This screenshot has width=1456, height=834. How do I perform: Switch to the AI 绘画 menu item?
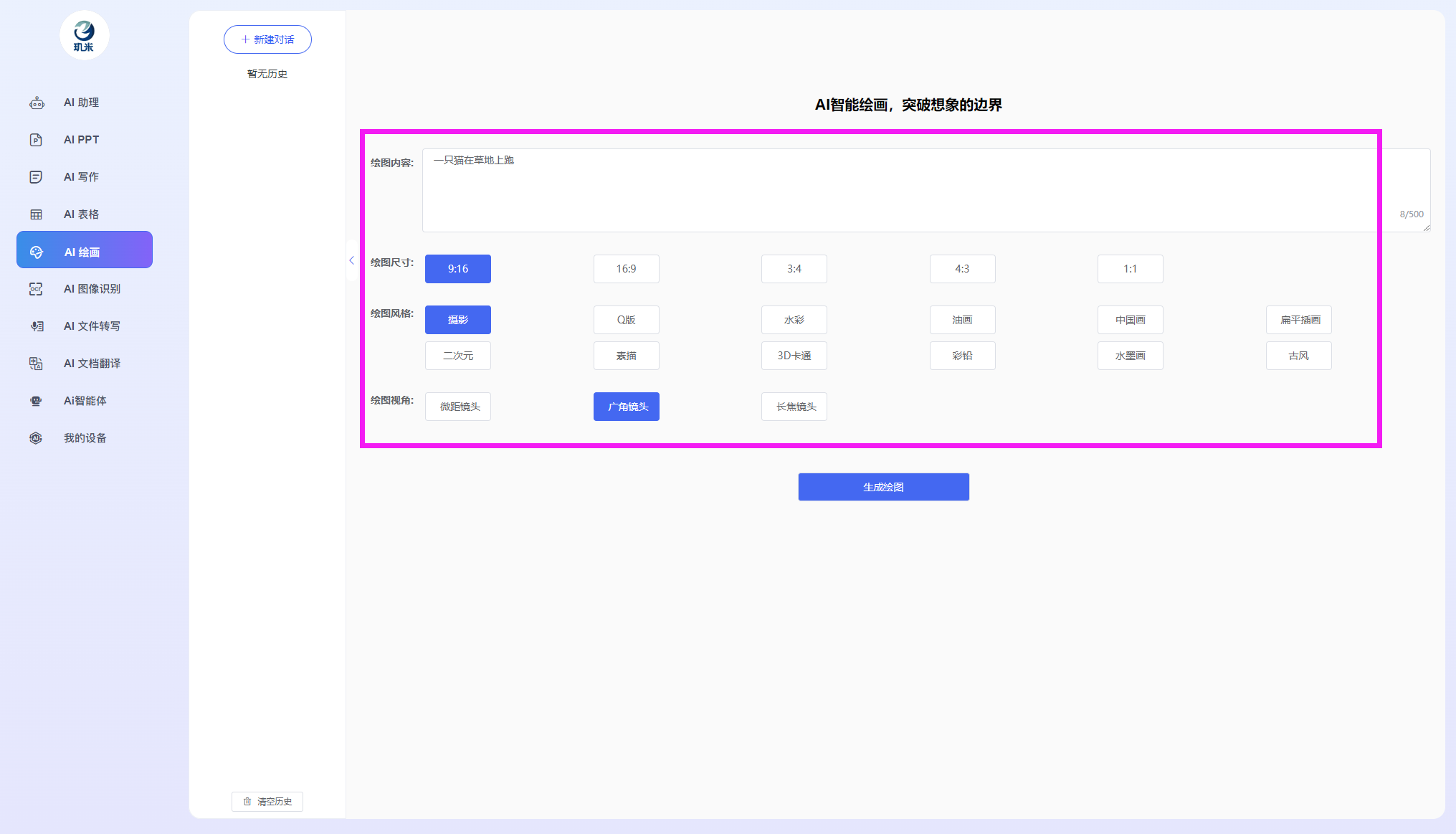[85, 252]
